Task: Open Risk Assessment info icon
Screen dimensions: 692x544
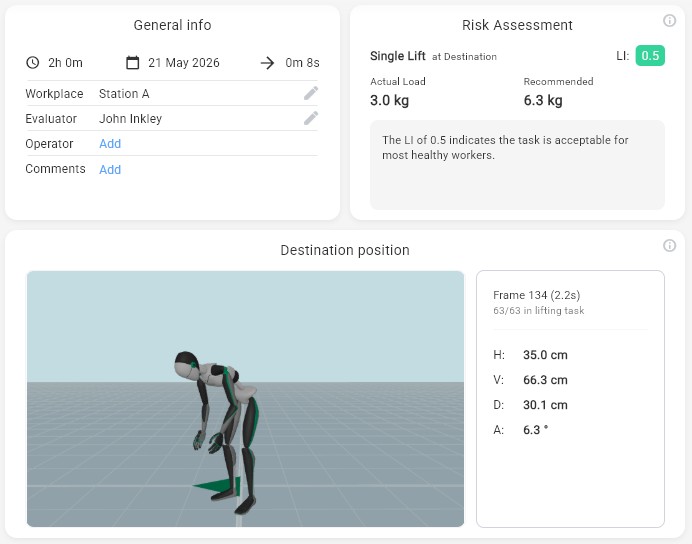Action: [x=669, y=21]
